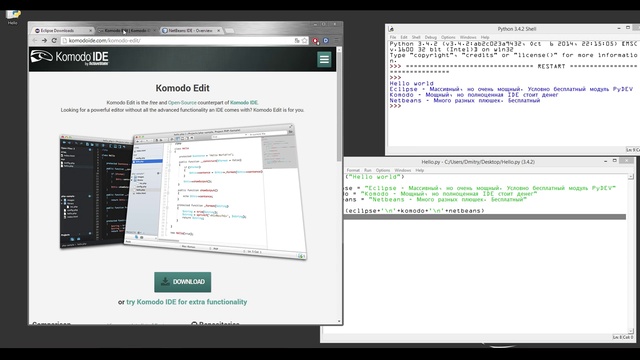Click the ("Hello world") line in editor
This screenshot has height=360, width=640.
click(x=375, y=177)
